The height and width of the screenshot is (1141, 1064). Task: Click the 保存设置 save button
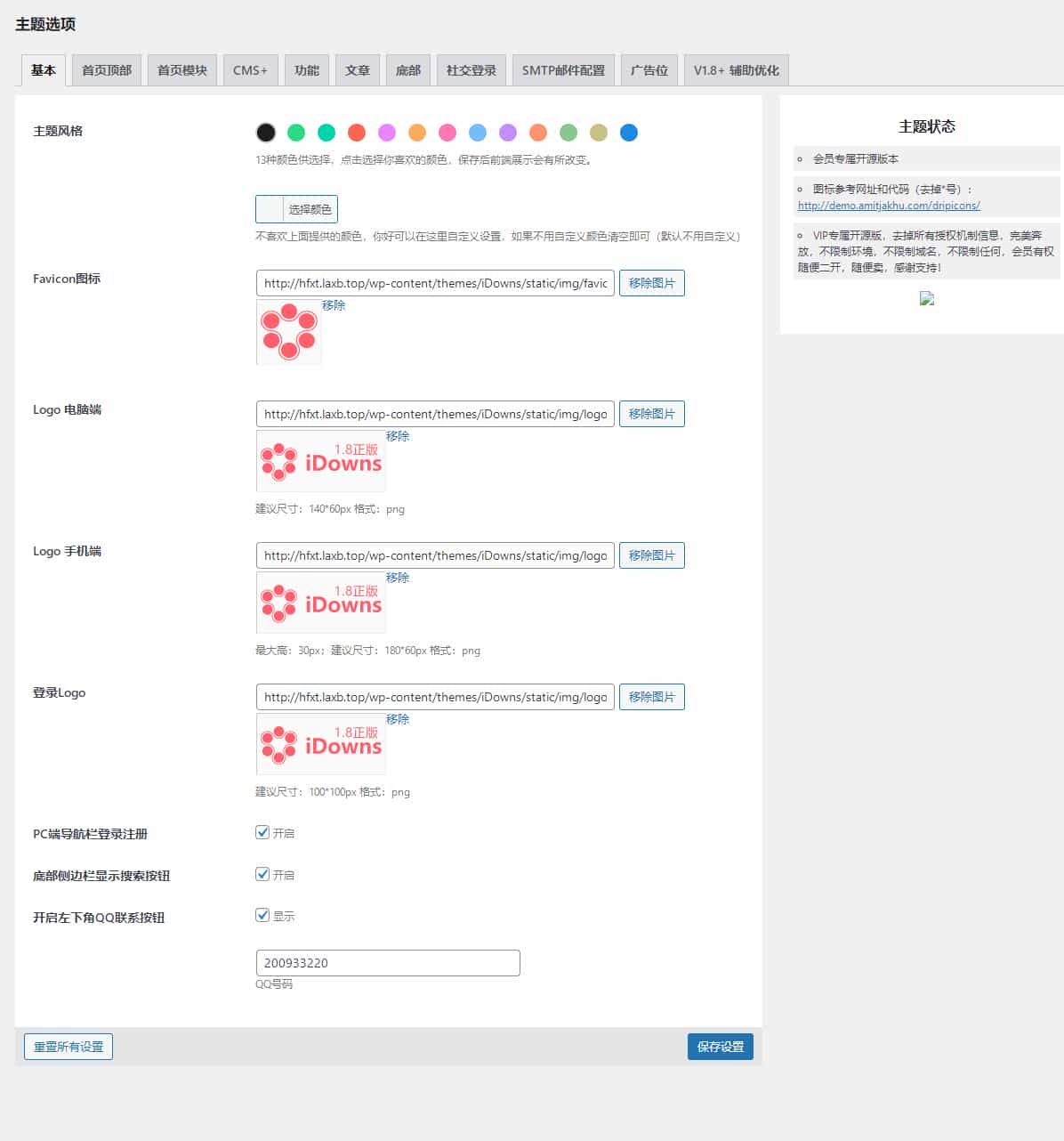pos(720,1047)
